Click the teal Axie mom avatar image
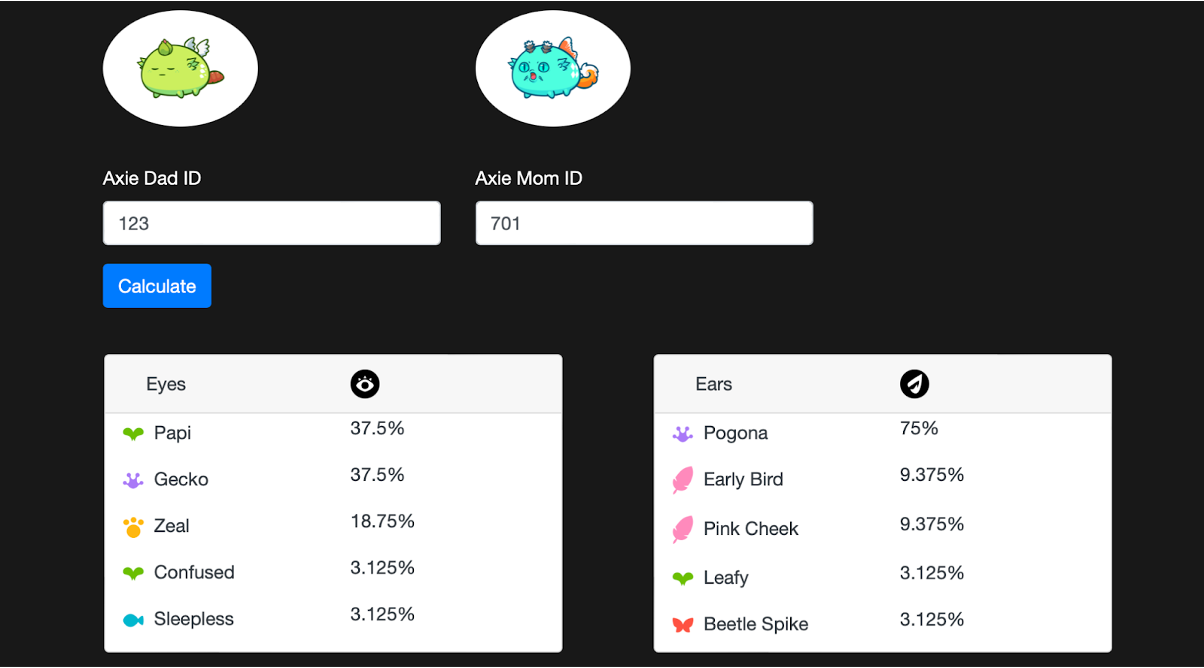The width and height of the screenshot is (1204, 668). tap(552, 68)
